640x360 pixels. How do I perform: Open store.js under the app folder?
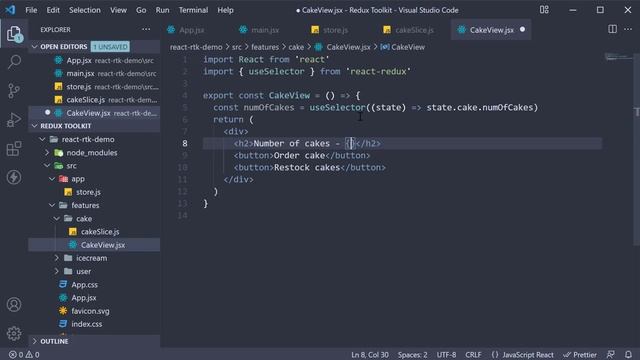[x=94, y=192]
